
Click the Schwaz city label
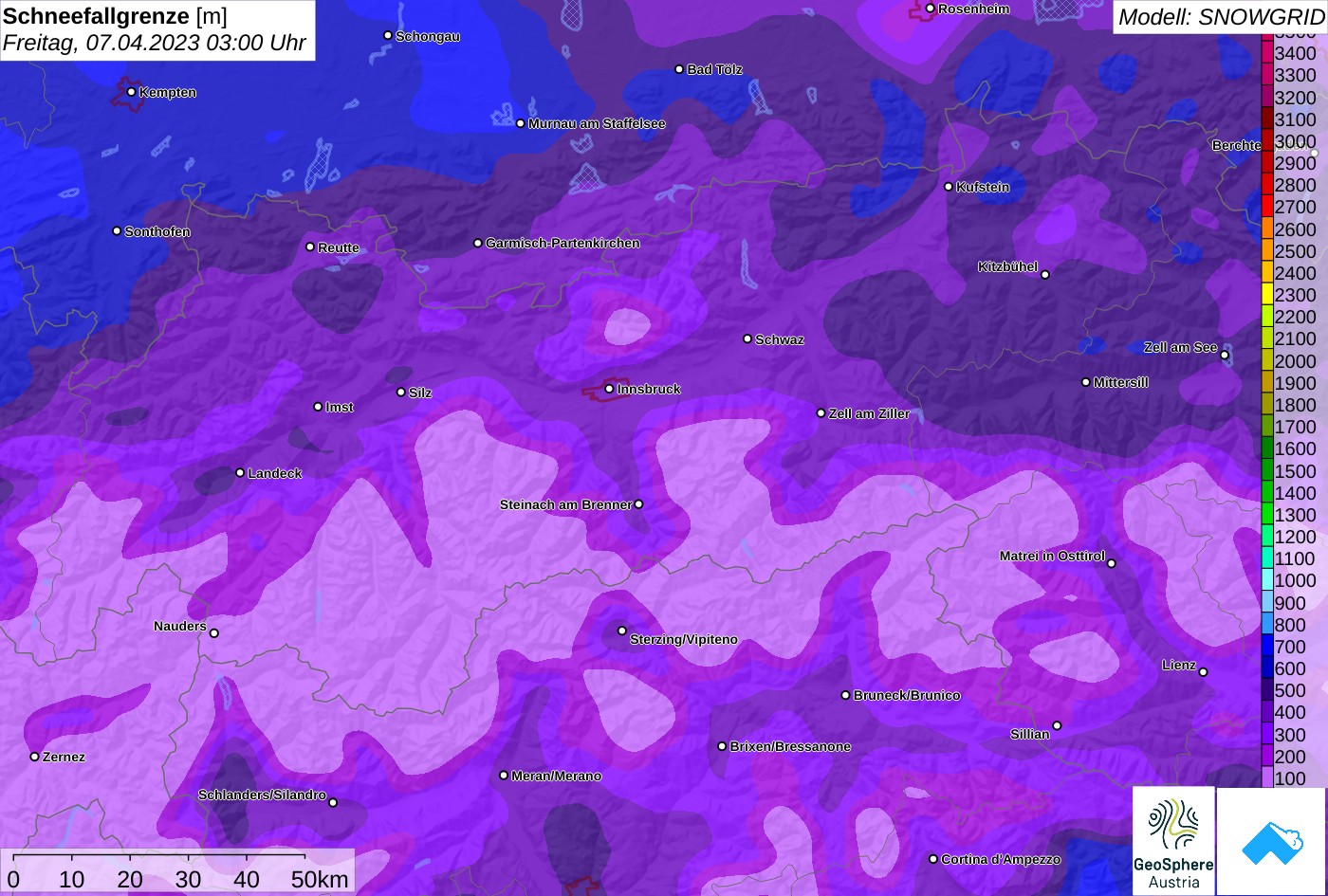[780, 339]
